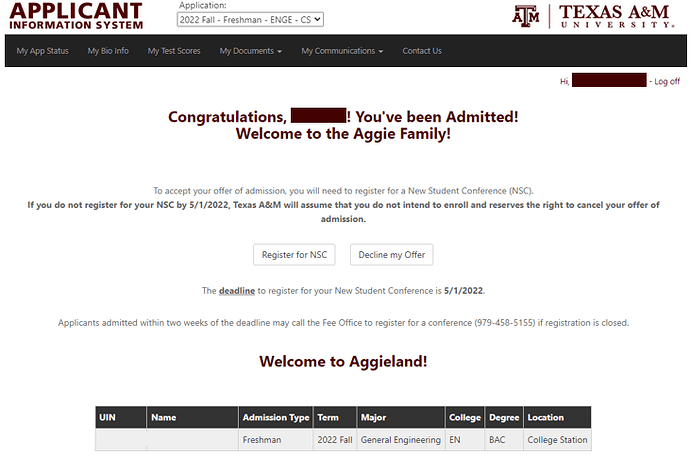
Task: Click bold 5/1/2022 date in deadline sentence
Action: pos(463,291)
